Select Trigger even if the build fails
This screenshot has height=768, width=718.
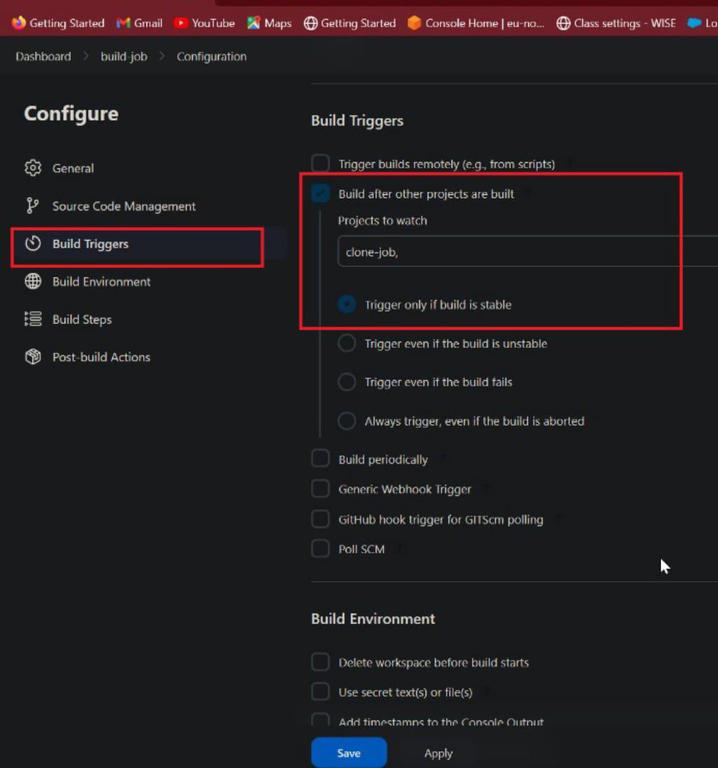[x=347, y=382]
